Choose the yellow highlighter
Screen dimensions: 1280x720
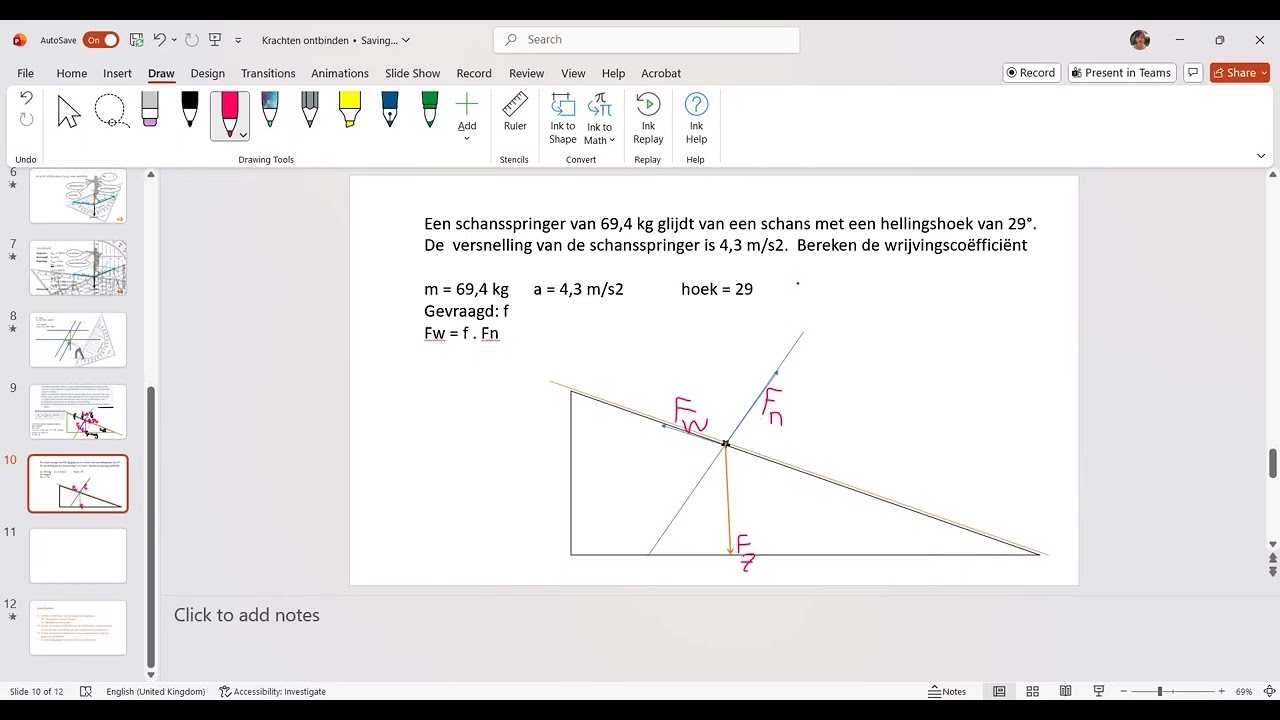[350, 110]
